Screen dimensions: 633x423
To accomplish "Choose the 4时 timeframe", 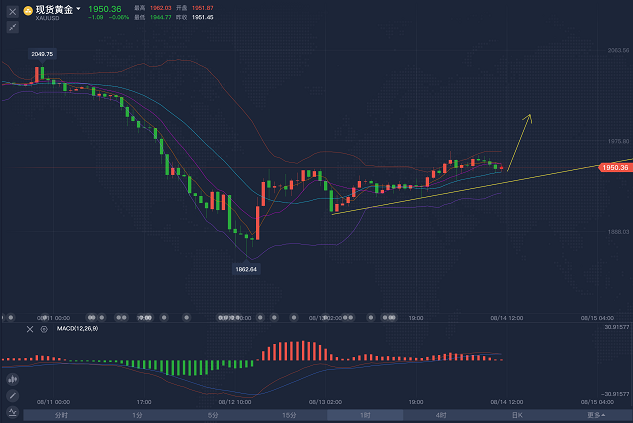I will [x=441, y=415].
